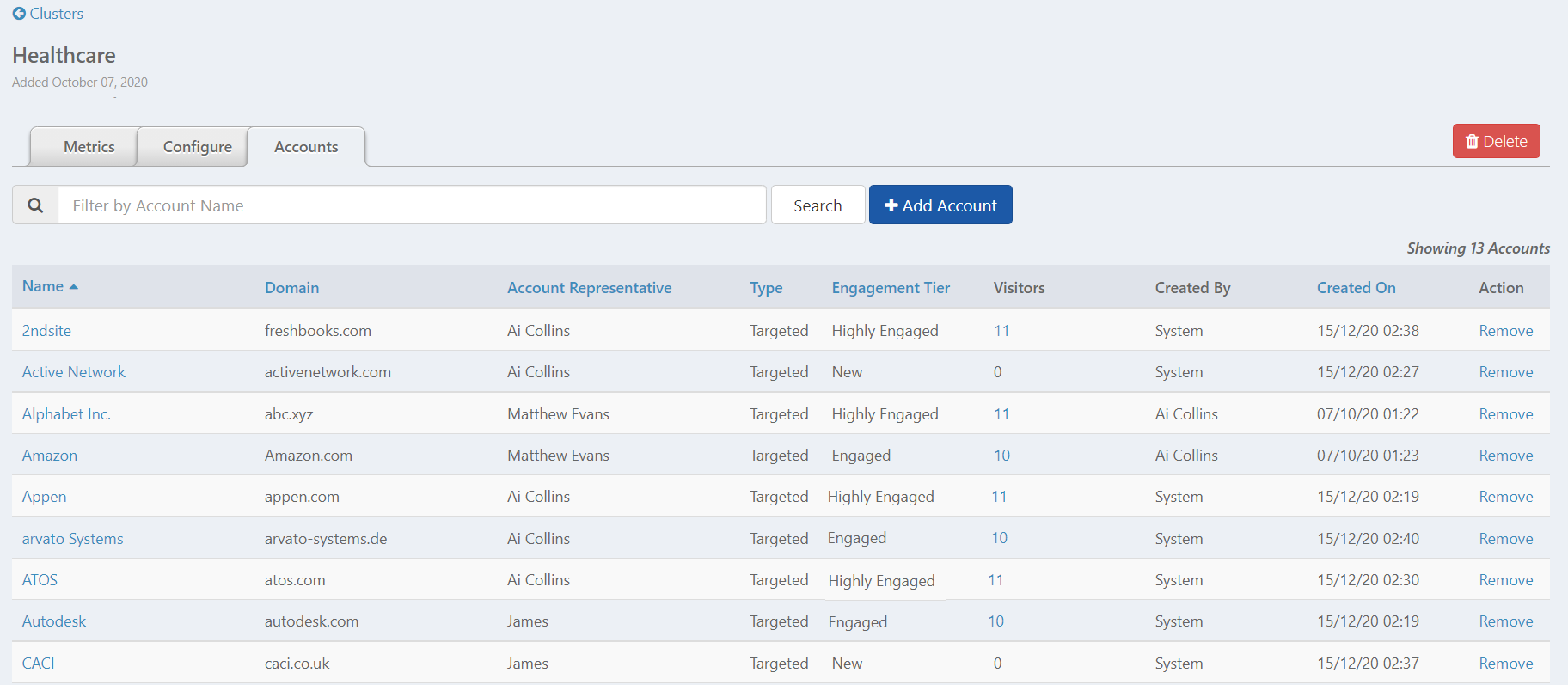The height and width of the screenshot is (685, 1568).
Task: Click the Add Account button
Action: click(940, 205)
